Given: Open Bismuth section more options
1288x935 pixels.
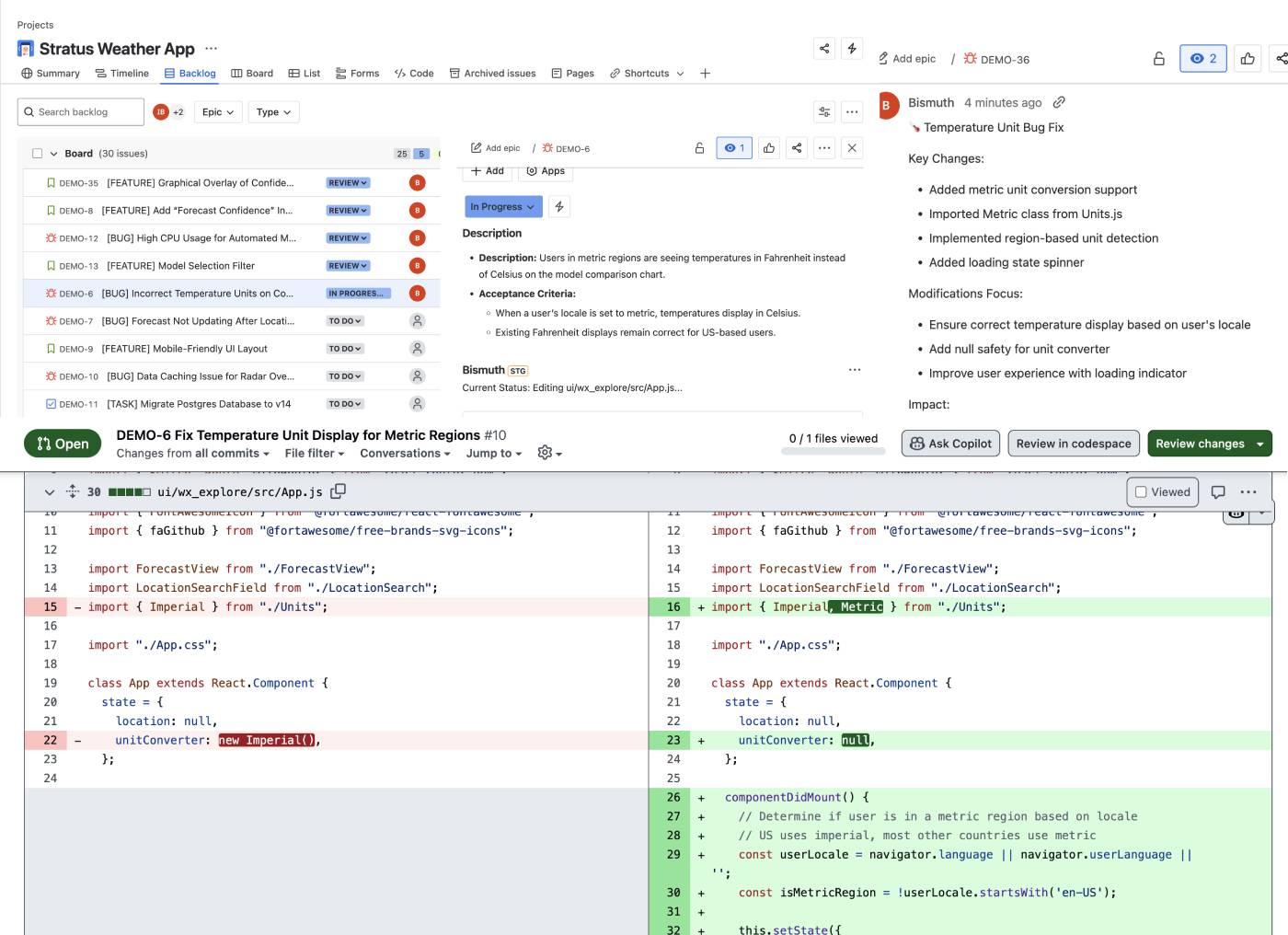Looking at the screenshot, I should pos(855,370).
